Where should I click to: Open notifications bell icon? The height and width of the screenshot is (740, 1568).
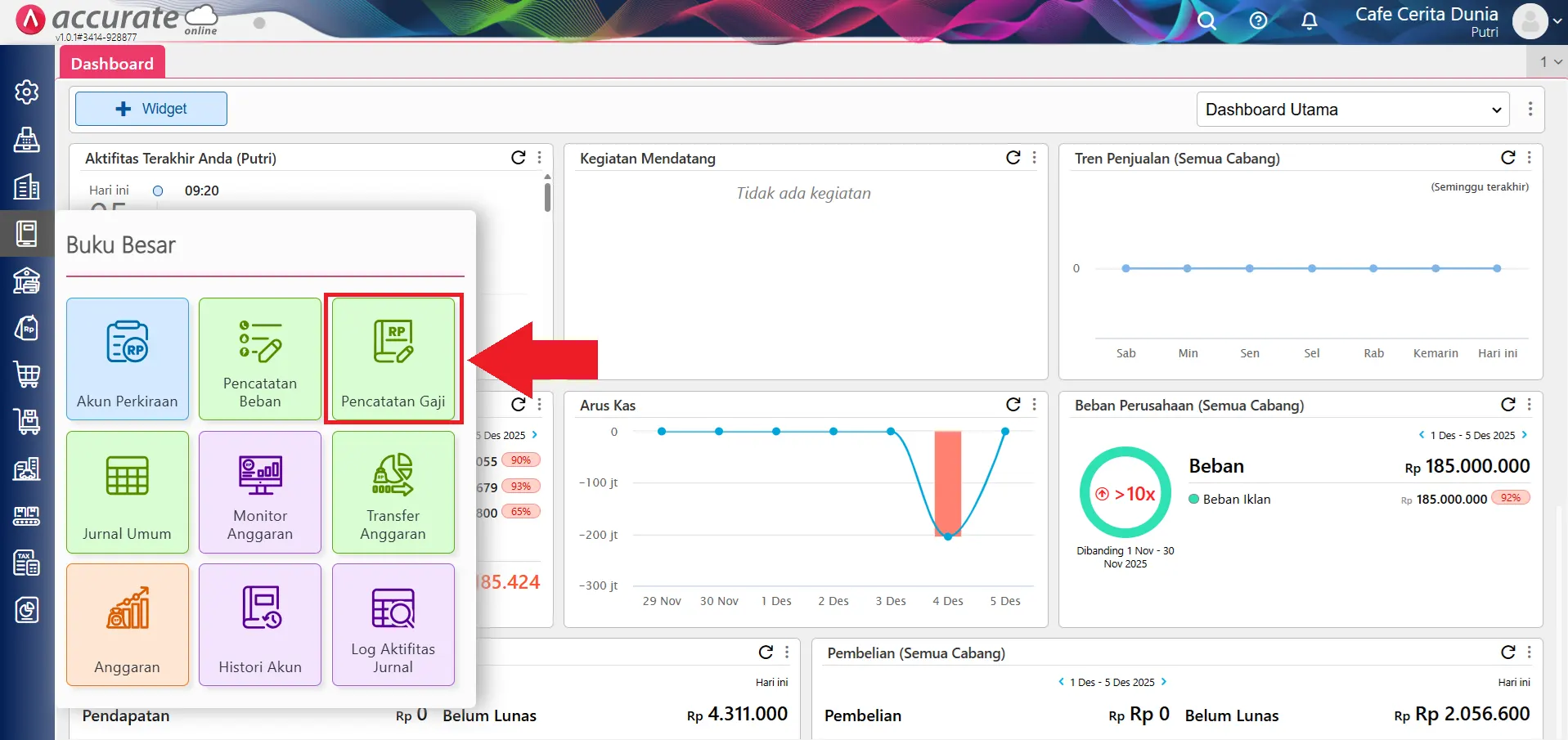[x=1309, y=20]
